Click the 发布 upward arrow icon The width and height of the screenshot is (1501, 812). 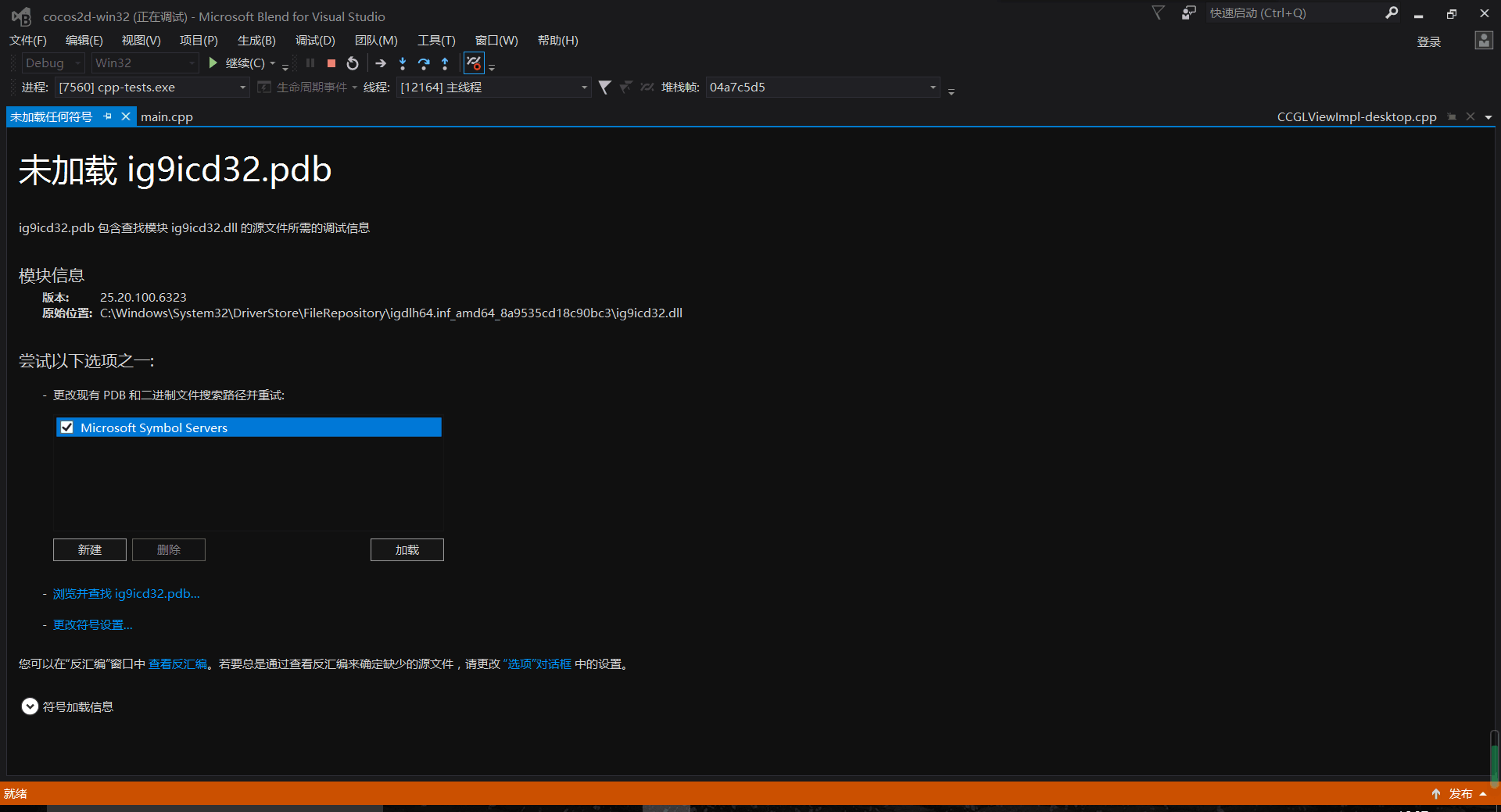click(1436, 793)
